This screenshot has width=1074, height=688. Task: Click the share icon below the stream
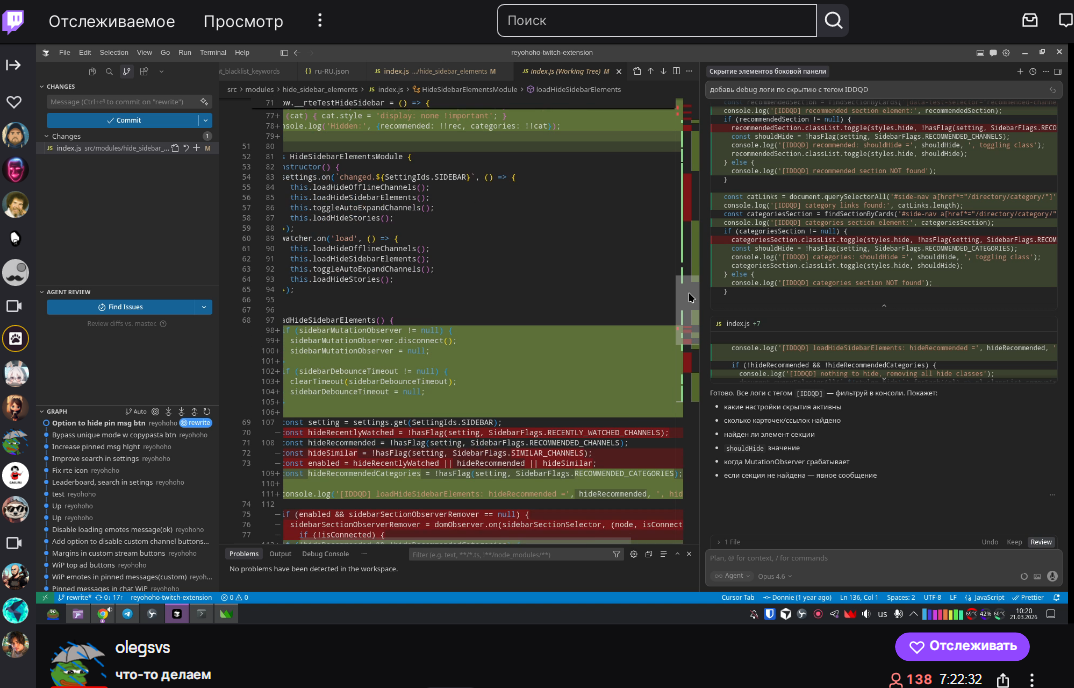pos(1003,680)
